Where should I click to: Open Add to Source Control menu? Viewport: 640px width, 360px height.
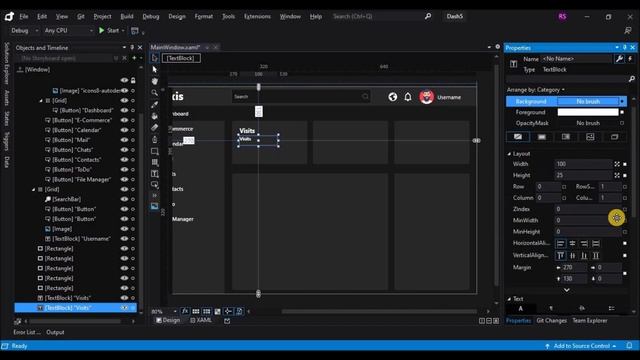[581, 346]
